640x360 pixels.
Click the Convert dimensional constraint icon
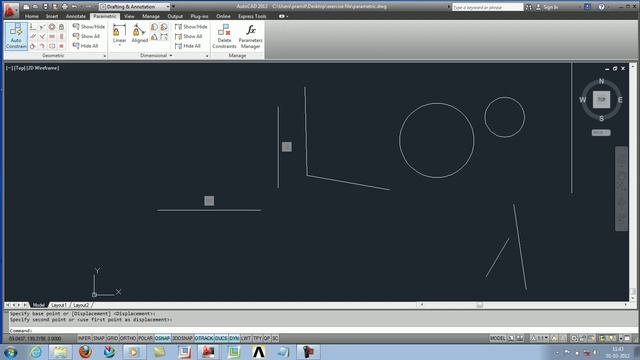164,37
